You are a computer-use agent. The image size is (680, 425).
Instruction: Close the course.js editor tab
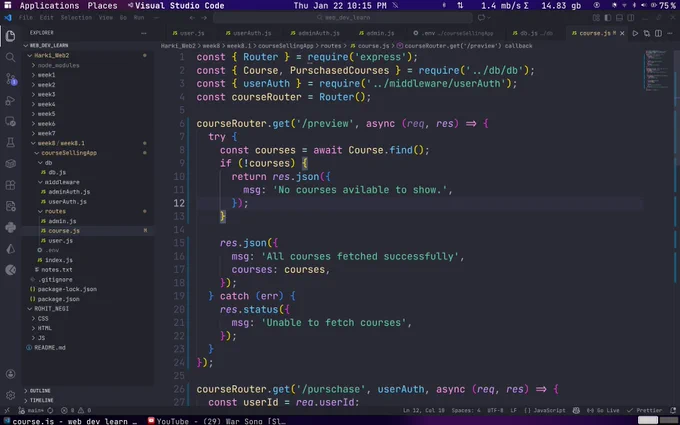(622, 33)
